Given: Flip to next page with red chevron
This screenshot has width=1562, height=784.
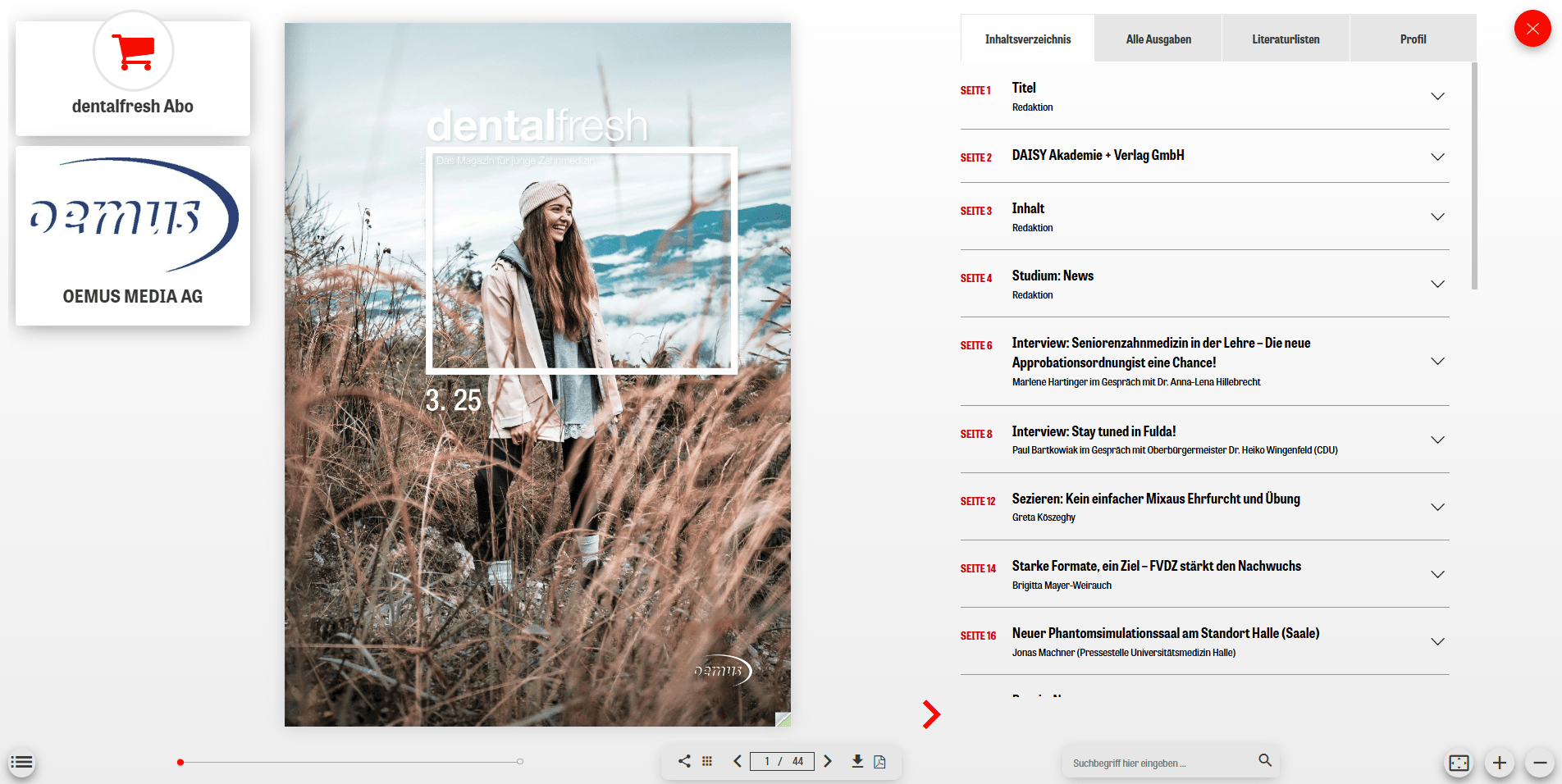Looking at the screenshot, I should [931, 714].
